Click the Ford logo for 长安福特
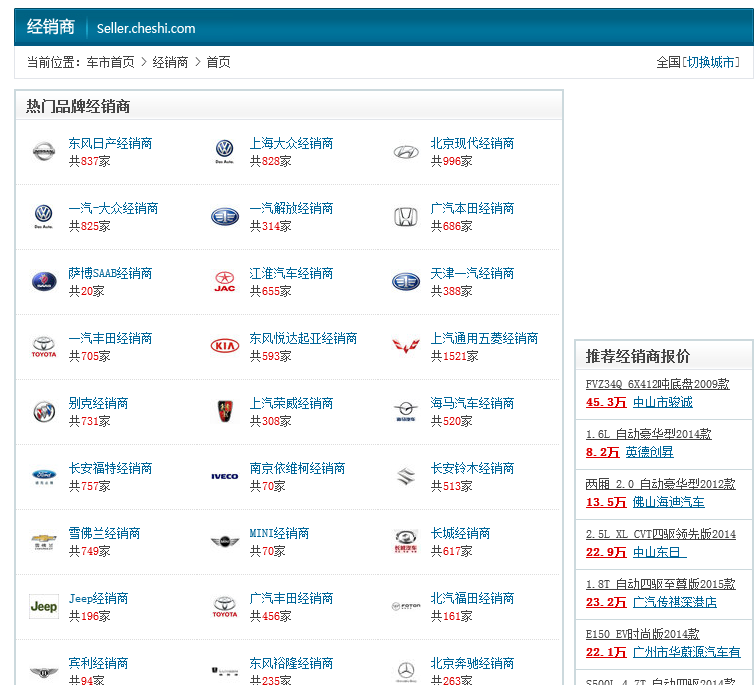Image resolution: width=754 pixels, height=685 pixels. pyautogui.click(x=44, y=476)
